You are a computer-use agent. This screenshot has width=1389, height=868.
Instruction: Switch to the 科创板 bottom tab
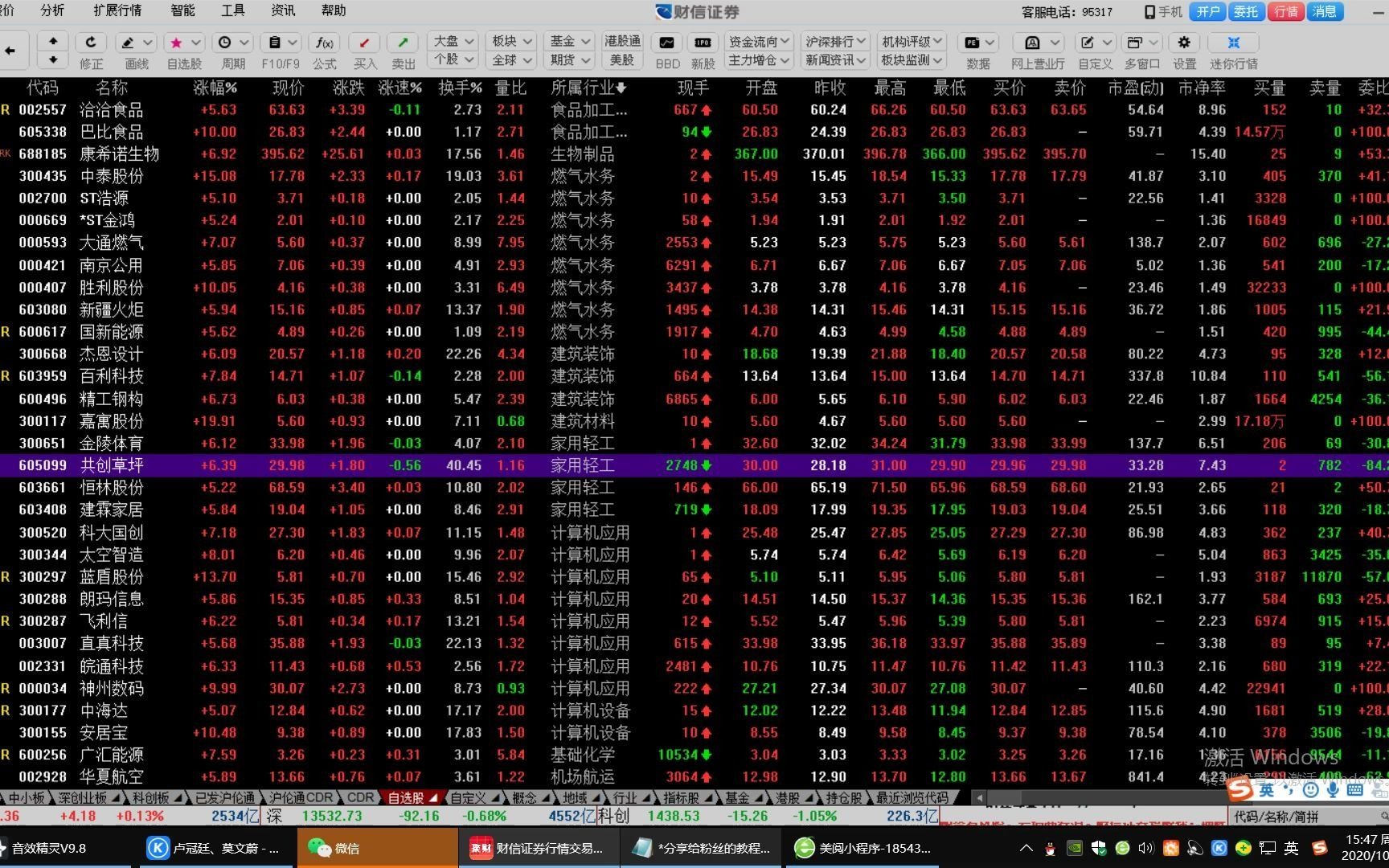coord(157,797)
